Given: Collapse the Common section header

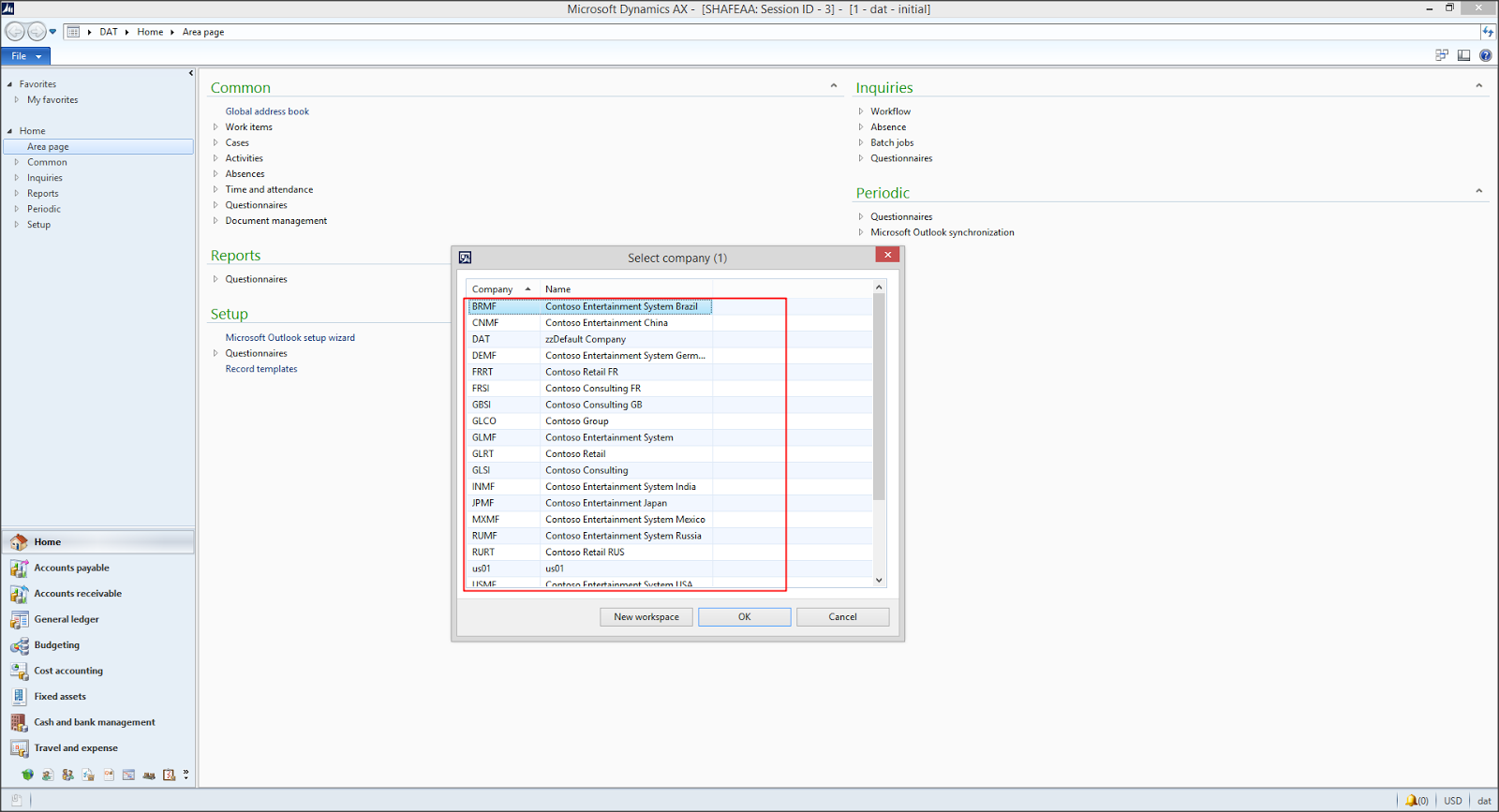Looking at the screenshot, I should point(833,86).
